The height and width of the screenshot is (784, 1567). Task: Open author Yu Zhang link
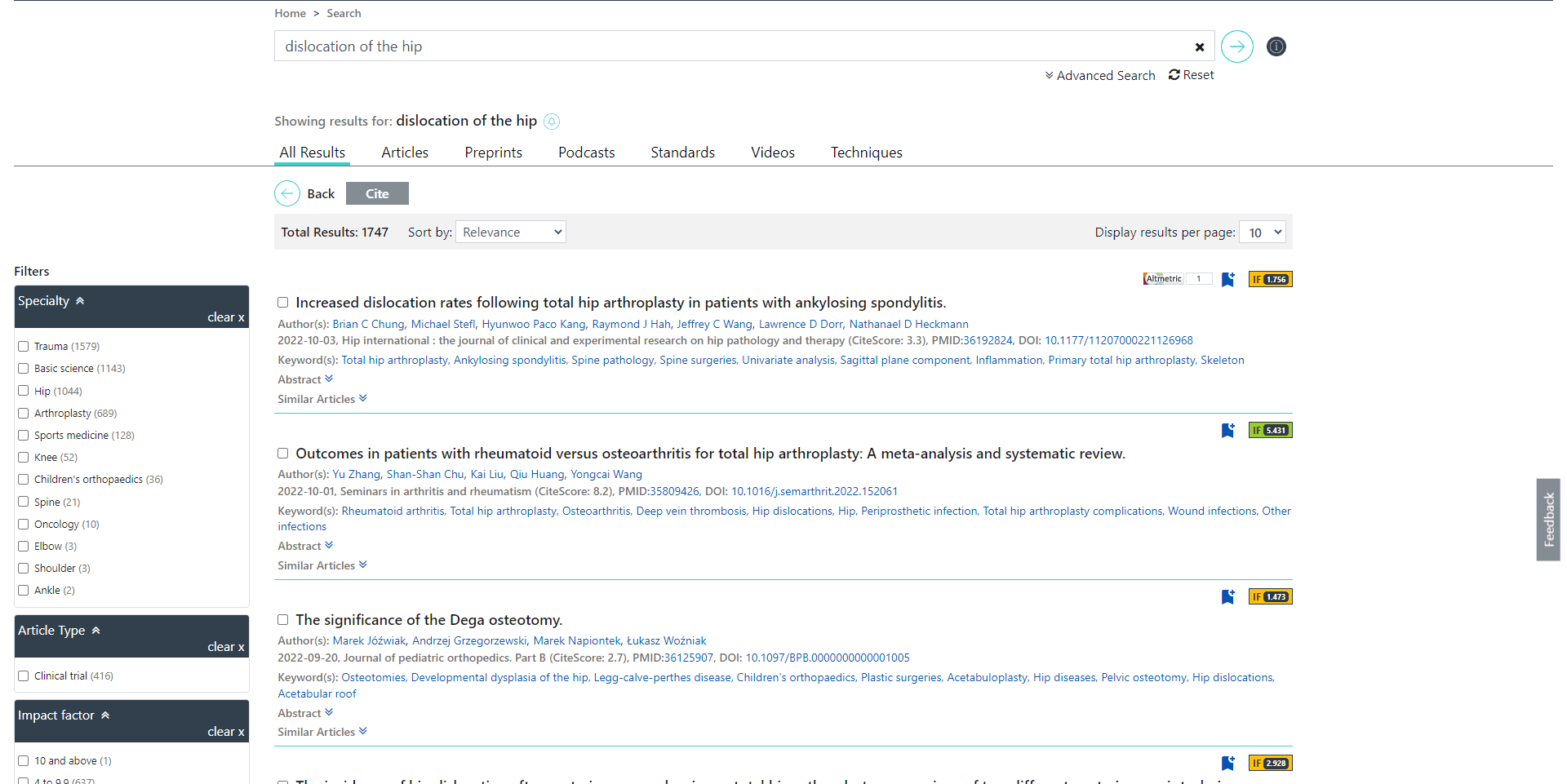[x=356, y=474]
